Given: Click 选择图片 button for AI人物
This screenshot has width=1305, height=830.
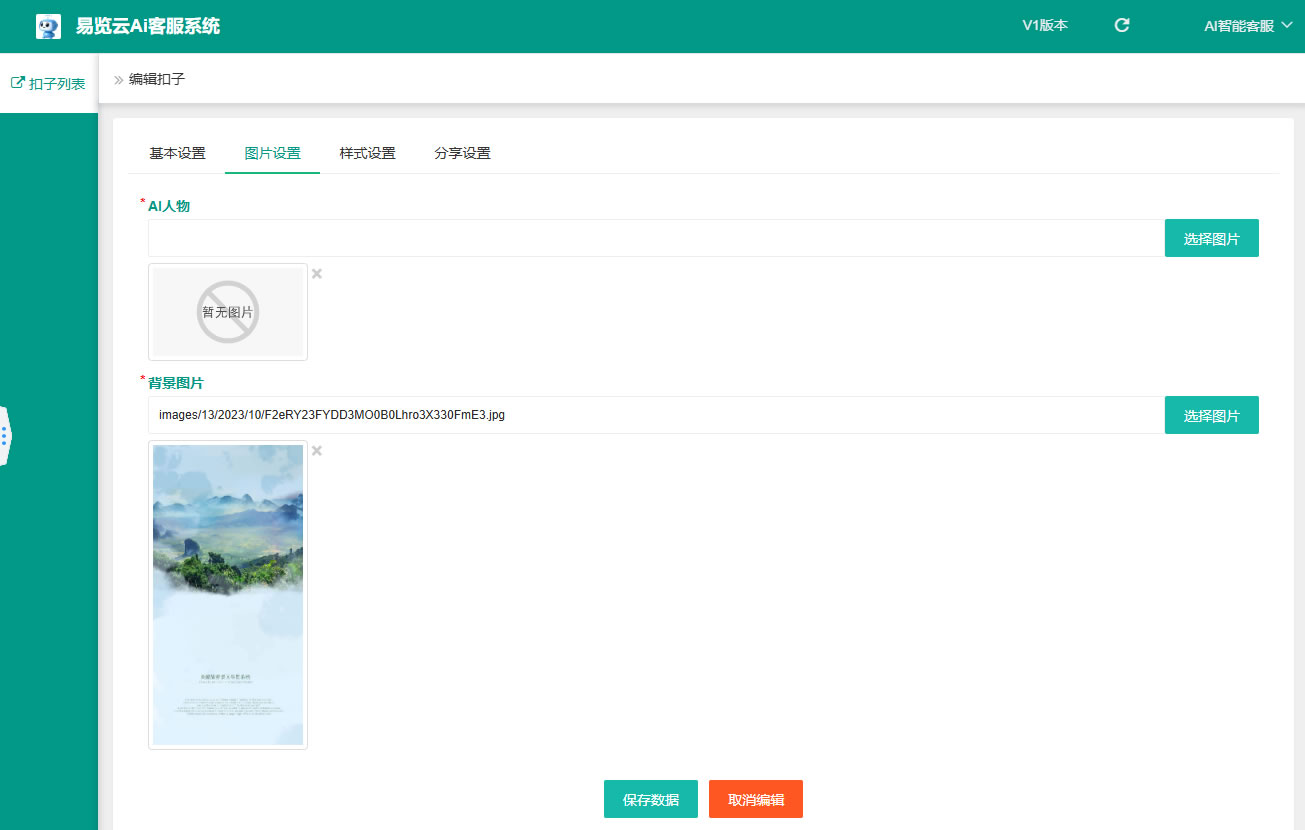Looking at the screenshot, I should [x=1211, y=238].
